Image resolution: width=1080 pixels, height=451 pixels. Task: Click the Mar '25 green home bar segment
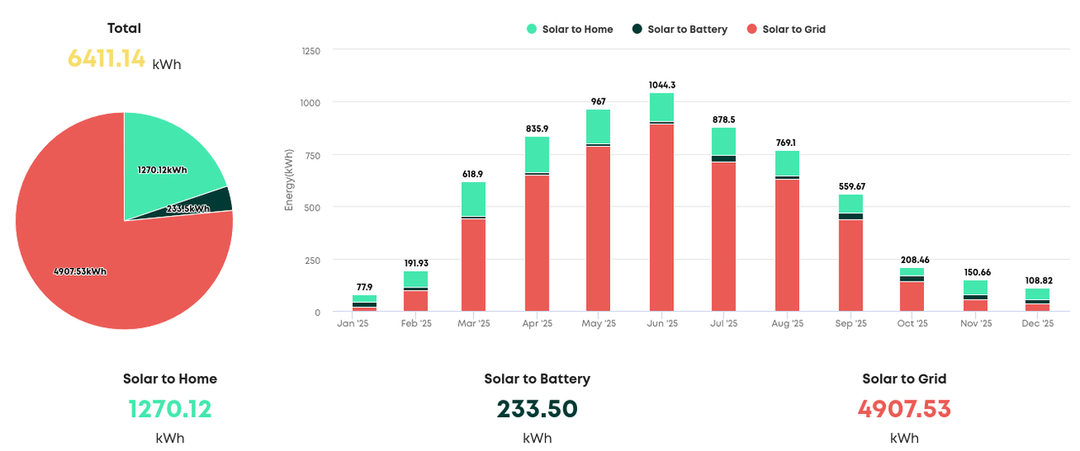[473, 198]
